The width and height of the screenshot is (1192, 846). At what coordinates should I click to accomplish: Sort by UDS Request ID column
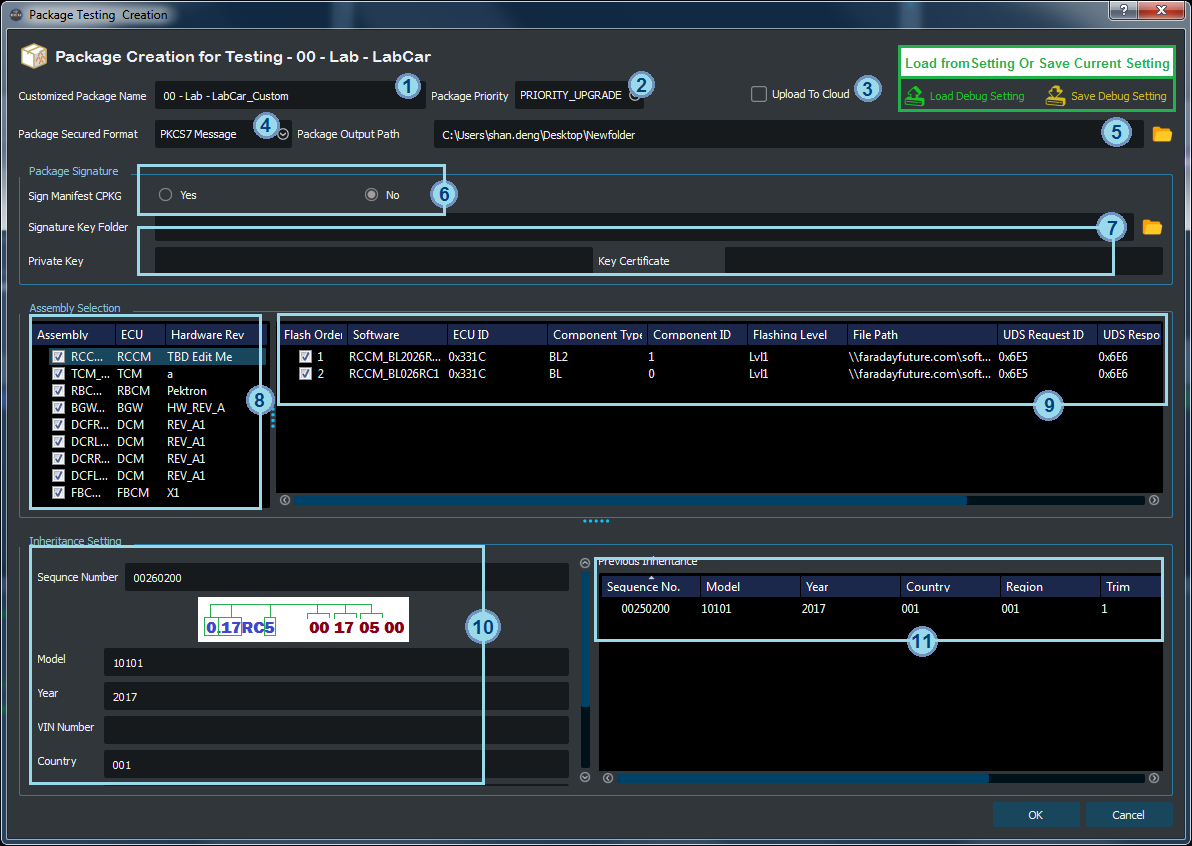1047,334
